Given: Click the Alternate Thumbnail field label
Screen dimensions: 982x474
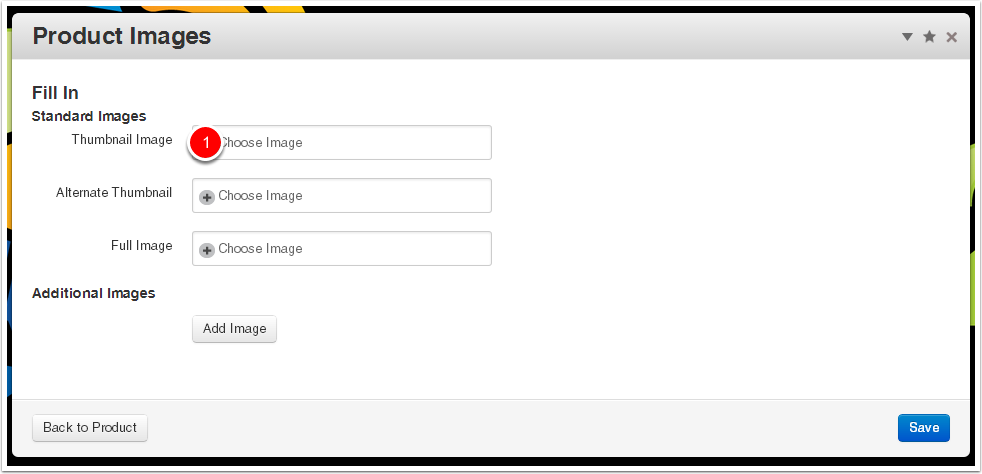Looking at the screenshot, I should point(114,193).
